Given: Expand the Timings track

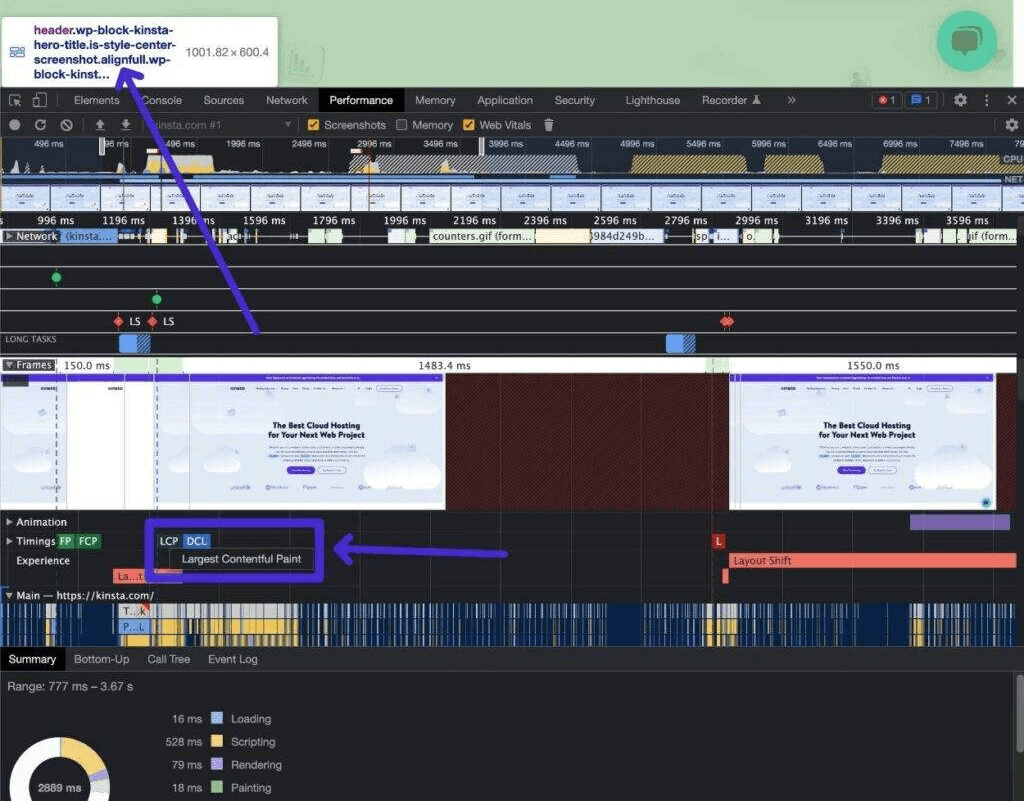Looking at the screenshot, I should click(9, 541).
